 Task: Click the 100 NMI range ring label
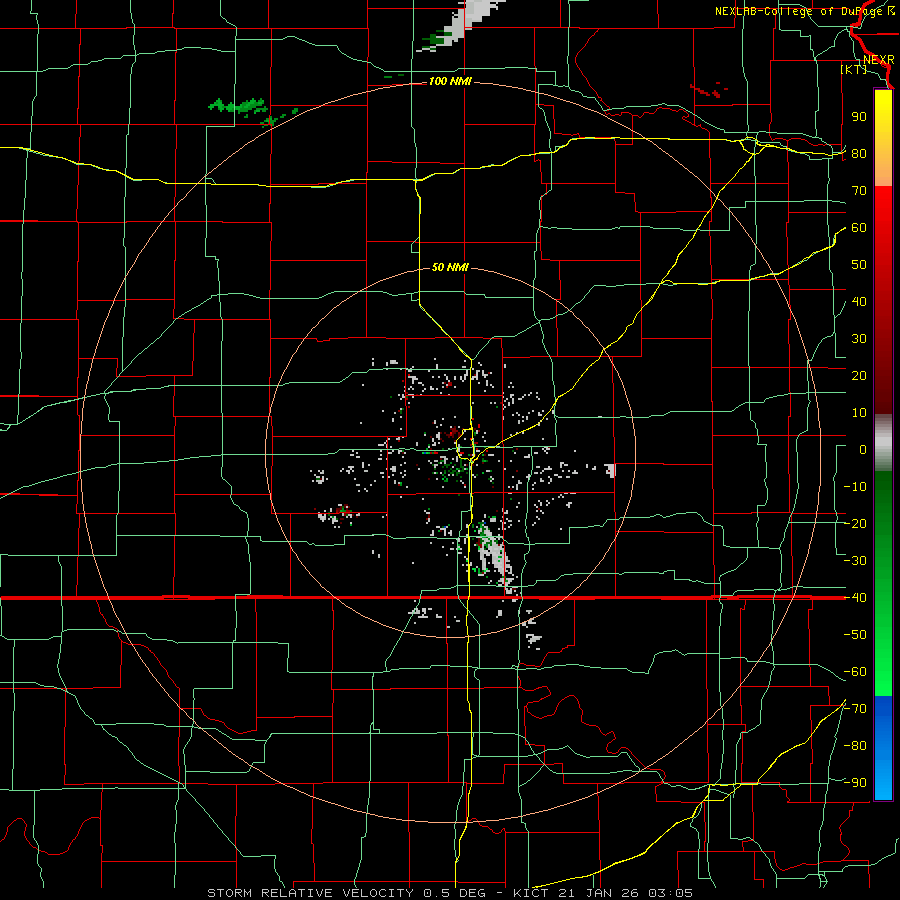(450, 82)
